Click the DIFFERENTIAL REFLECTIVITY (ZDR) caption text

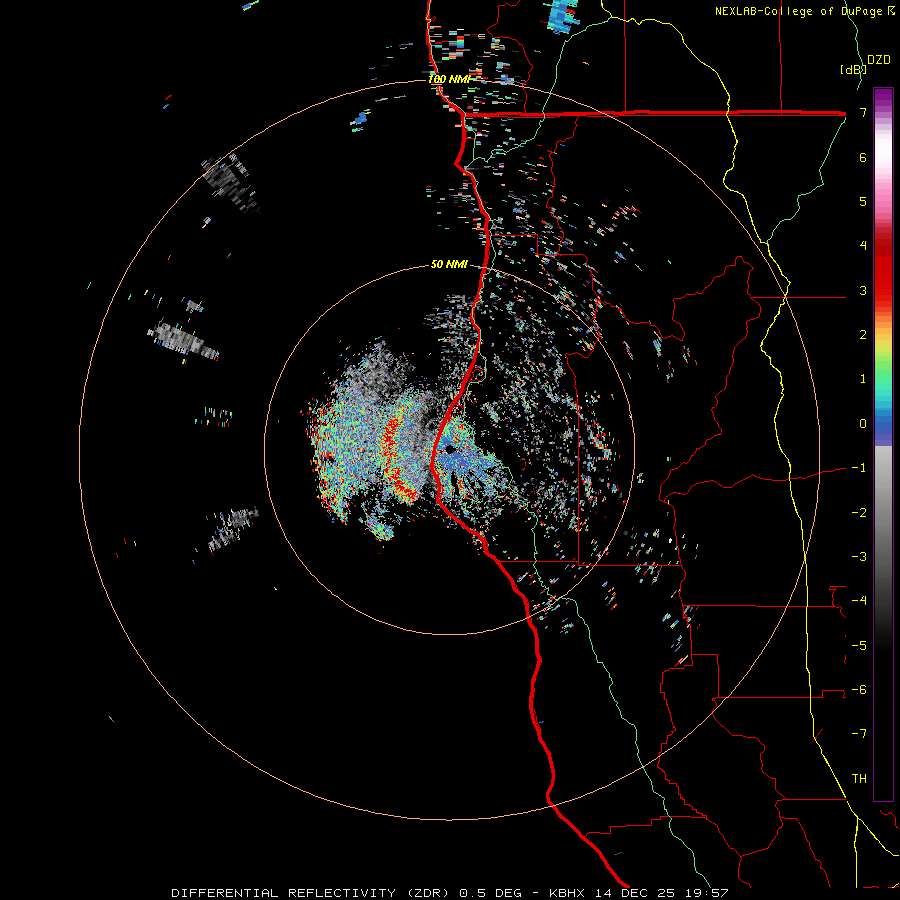310,893
